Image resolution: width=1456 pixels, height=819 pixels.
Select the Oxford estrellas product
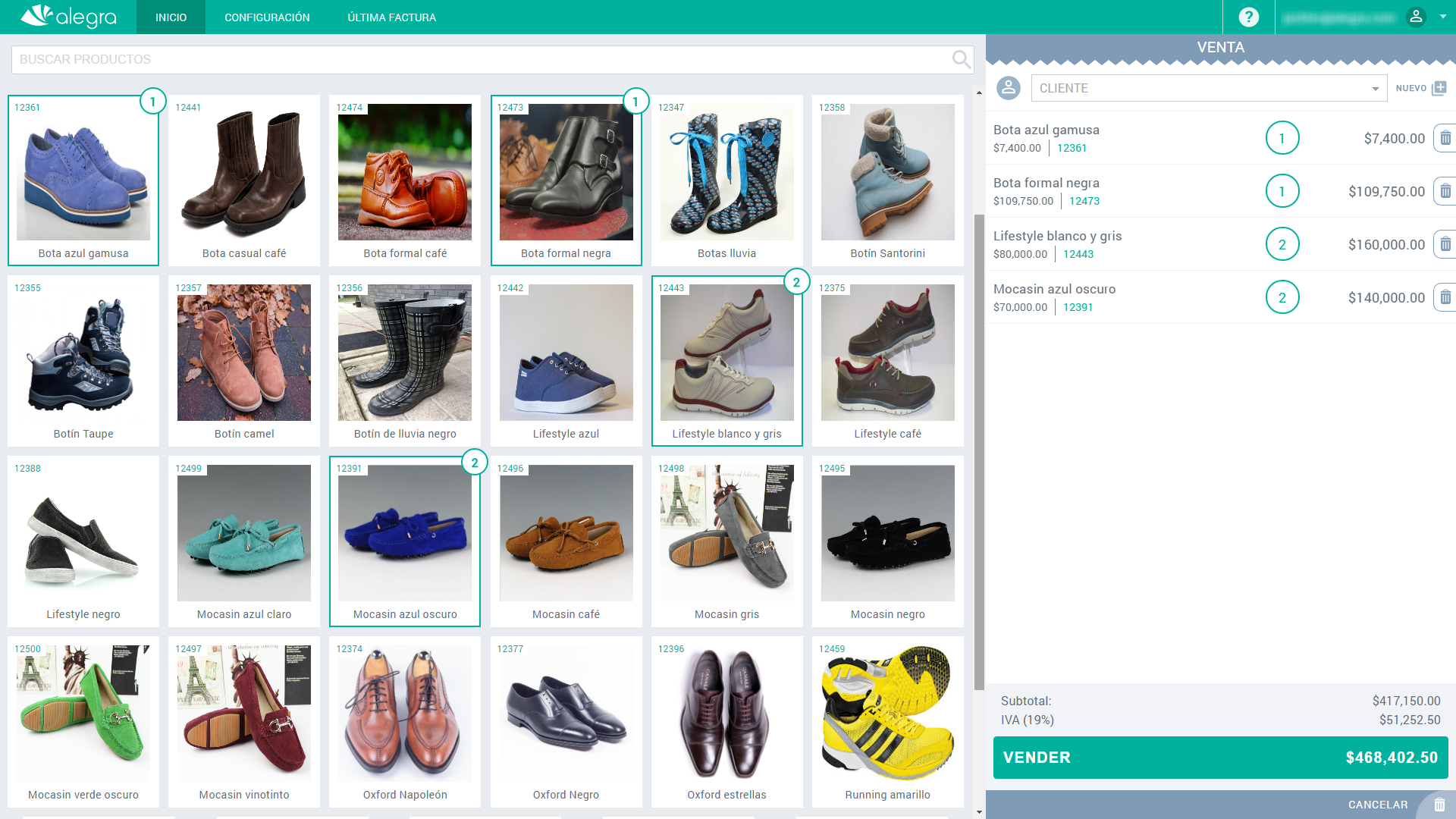[x=726, y=722]
